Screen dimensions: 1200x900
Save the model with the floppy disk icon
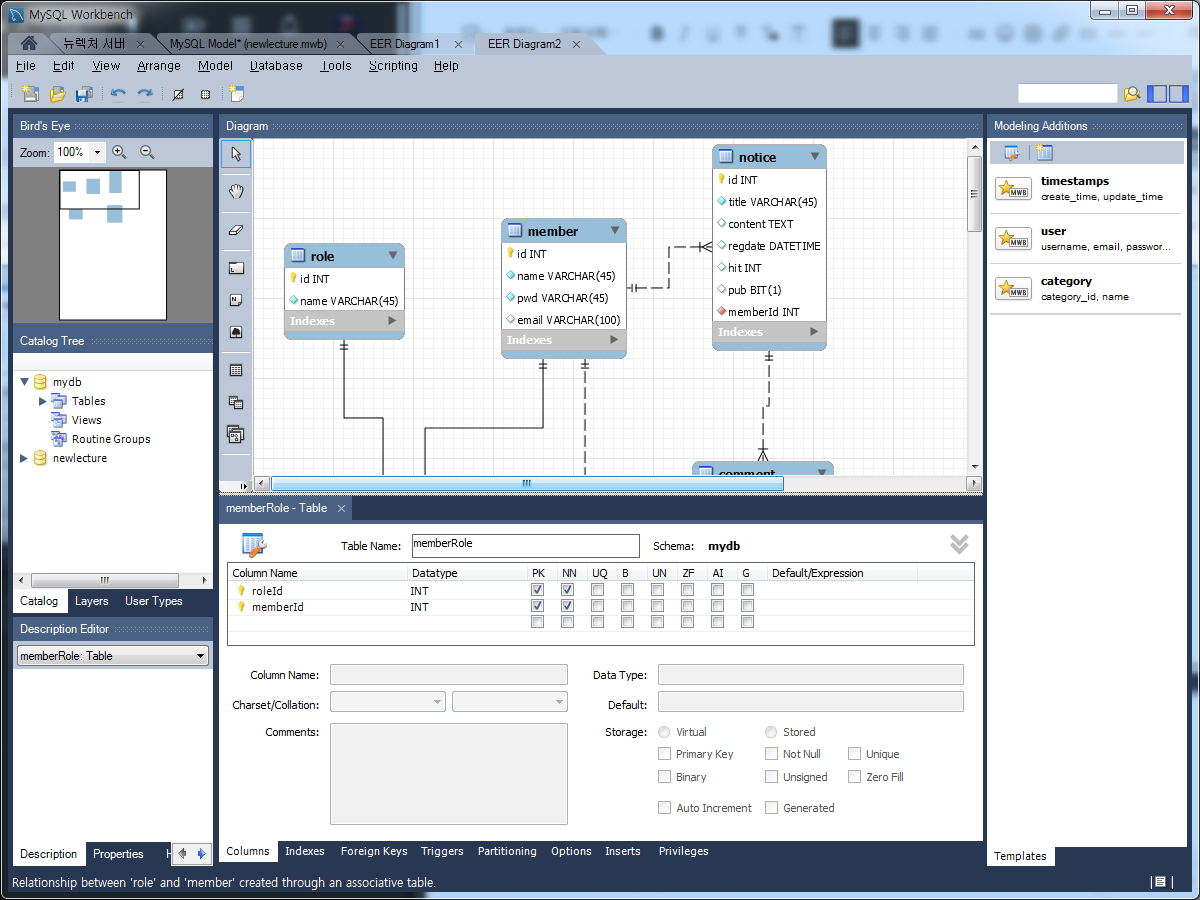[x=85, y=94]
